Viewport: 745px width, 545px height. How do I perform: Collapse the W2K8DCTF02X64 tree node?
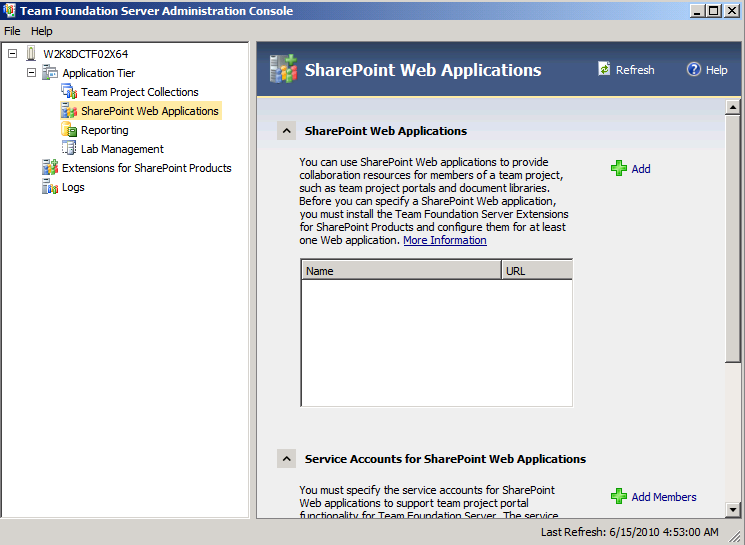click(13, 53)
